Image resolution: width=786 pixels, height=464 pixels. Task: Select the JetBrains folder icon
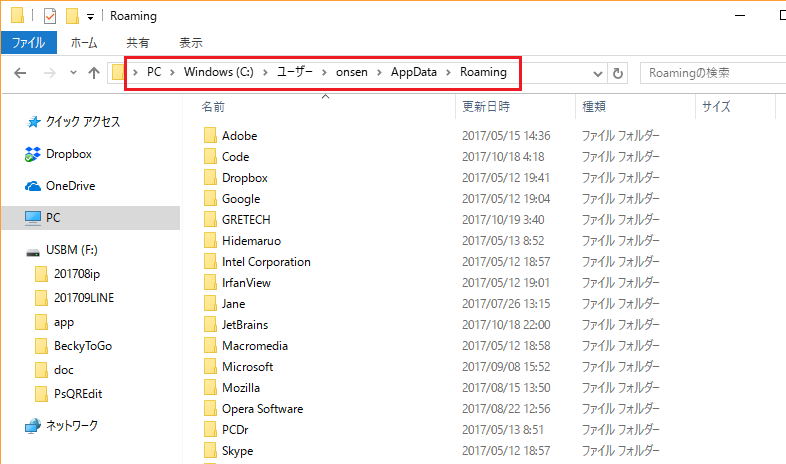[210, 325]
